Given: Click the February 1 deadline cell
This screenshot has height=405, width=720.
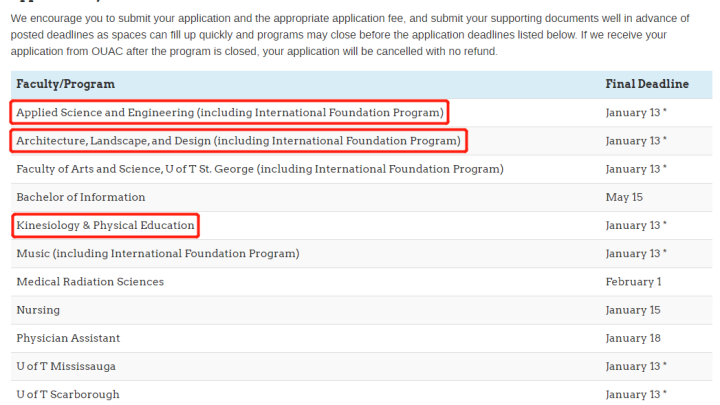Looking at the screenshot, I should [633, 282].
